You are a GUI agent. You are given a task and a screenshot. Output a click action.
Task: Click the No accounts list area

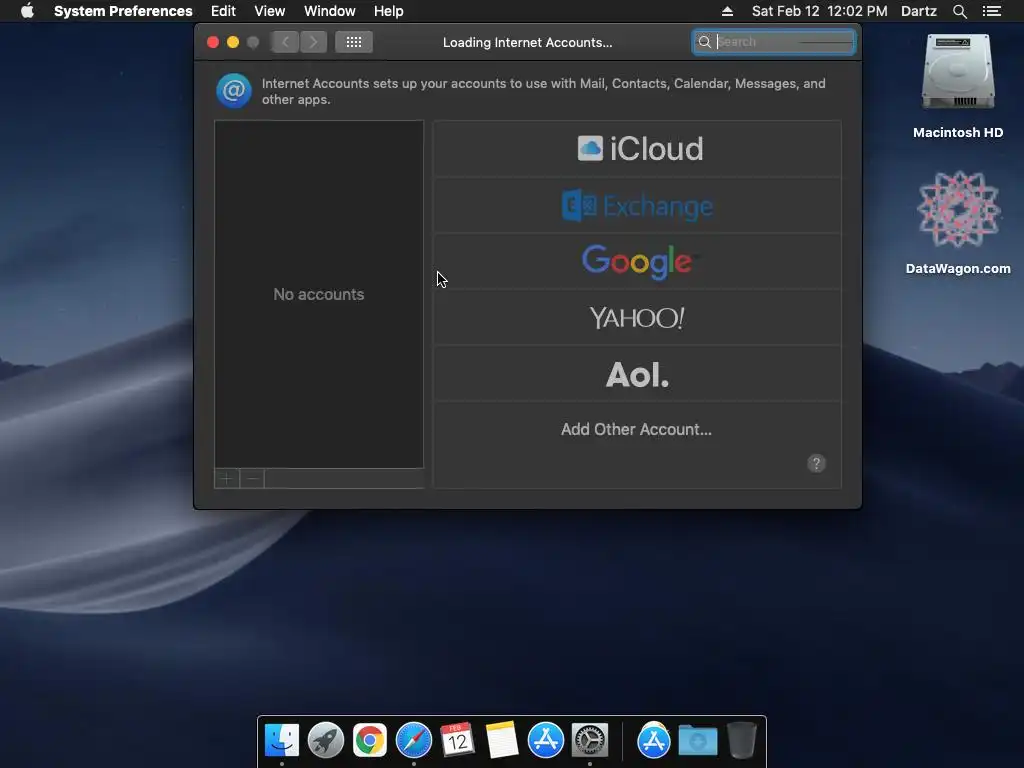(319, 294)
